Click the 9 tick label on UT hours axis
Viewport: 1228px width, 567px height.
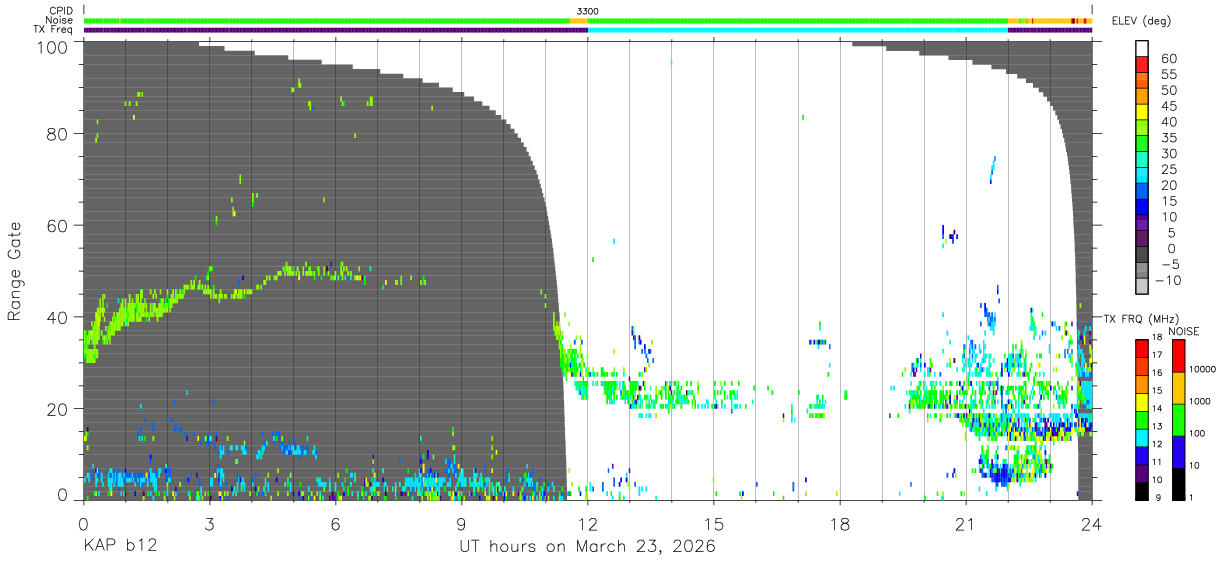(461, 523)
